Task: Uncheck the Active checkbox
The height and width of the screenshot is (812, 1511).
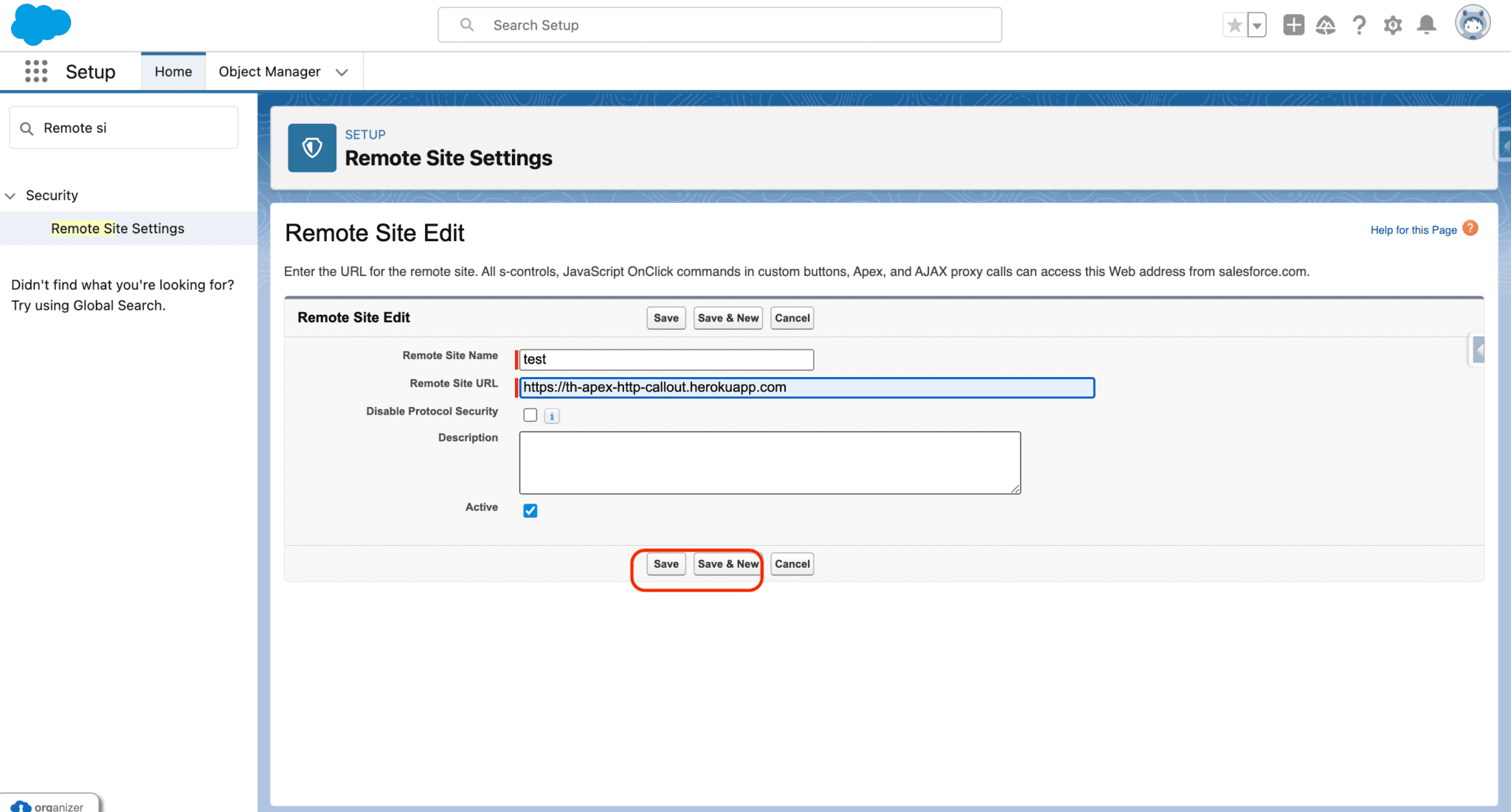Action: 530,510
